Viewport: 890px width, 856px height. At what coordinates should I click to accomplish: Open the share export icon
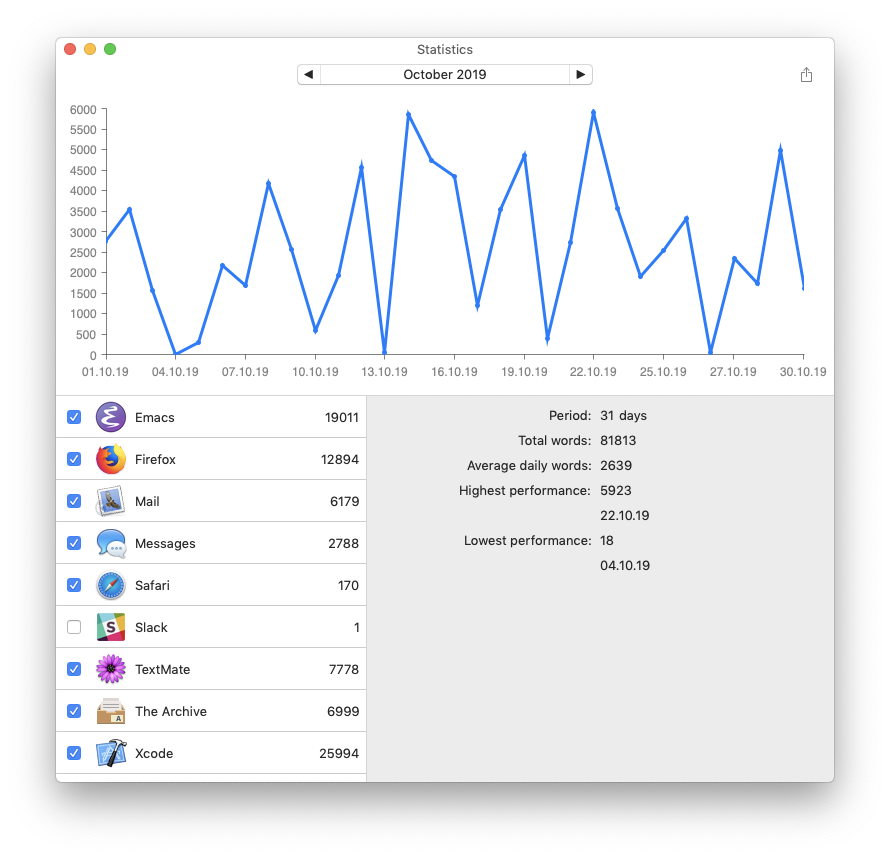(807, 74)
